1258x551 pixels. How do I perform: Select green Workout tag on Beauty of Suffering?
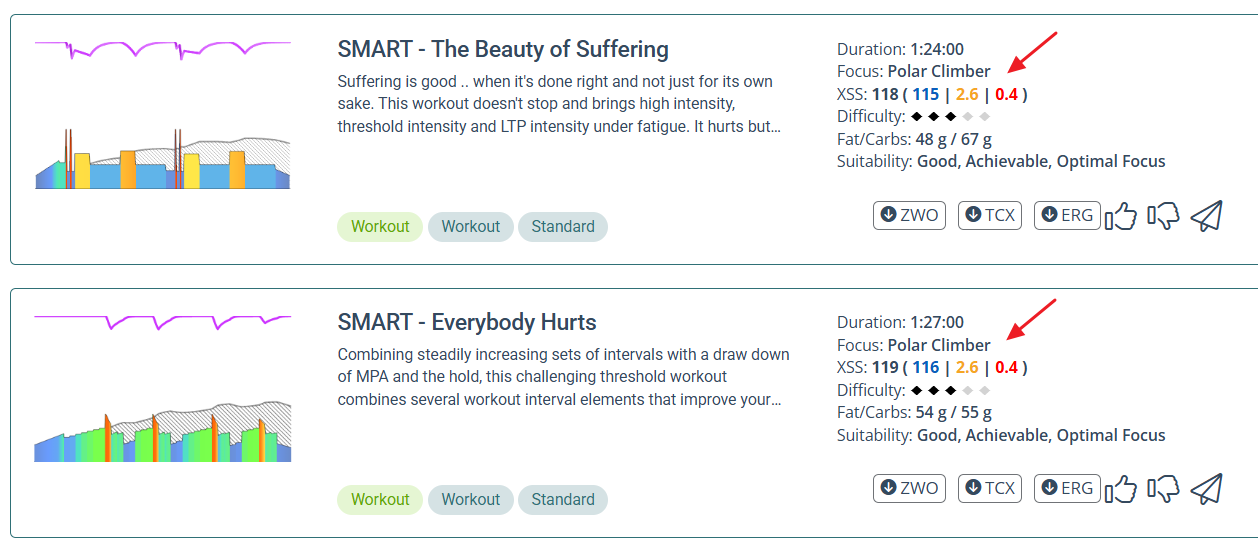coord(380,227)
